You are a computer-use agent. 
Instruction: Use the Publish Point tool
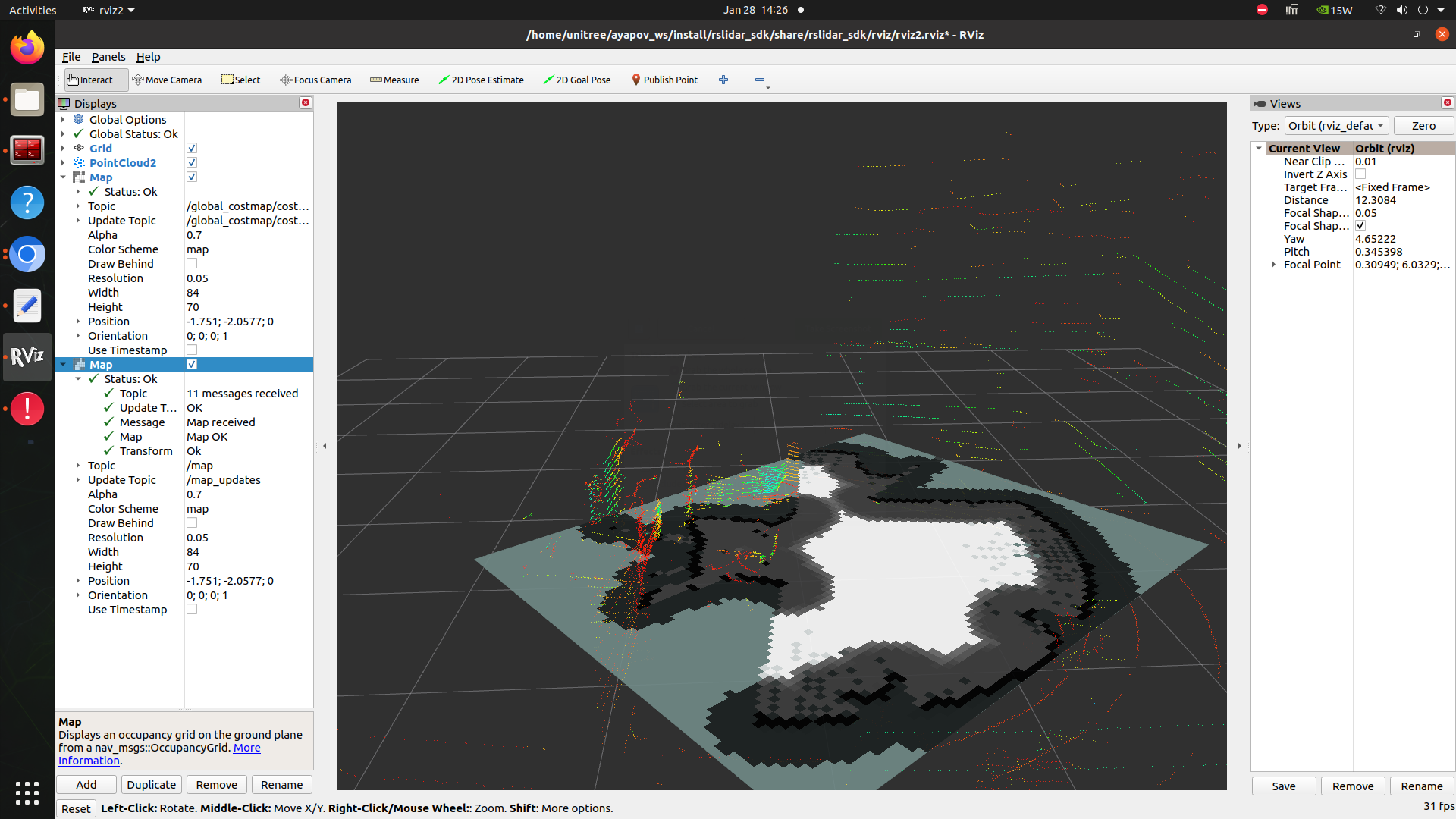[664, 80]
